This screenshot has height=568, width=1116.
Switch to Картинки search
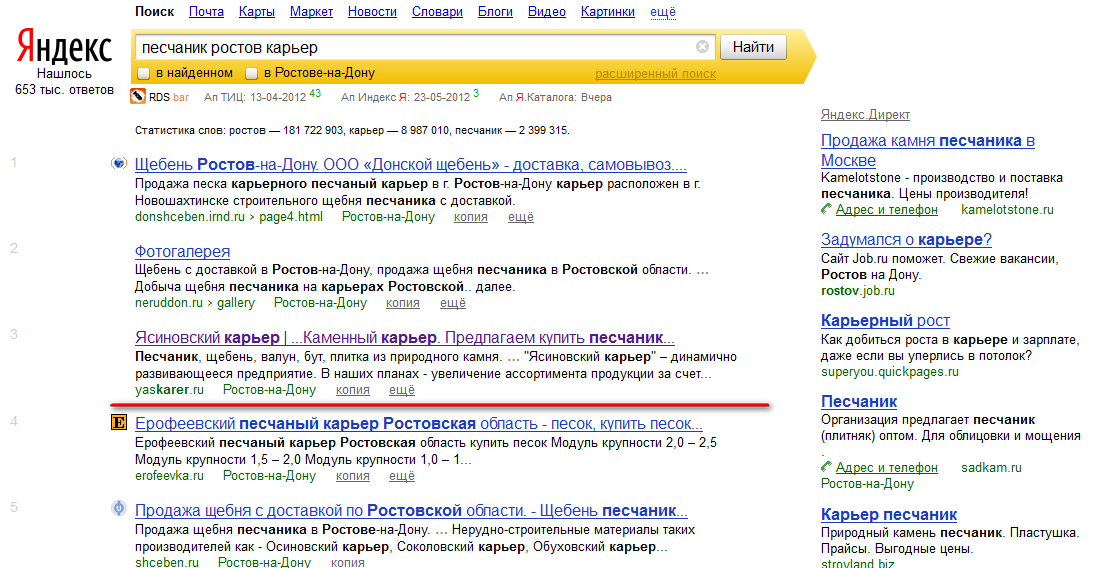608,12
